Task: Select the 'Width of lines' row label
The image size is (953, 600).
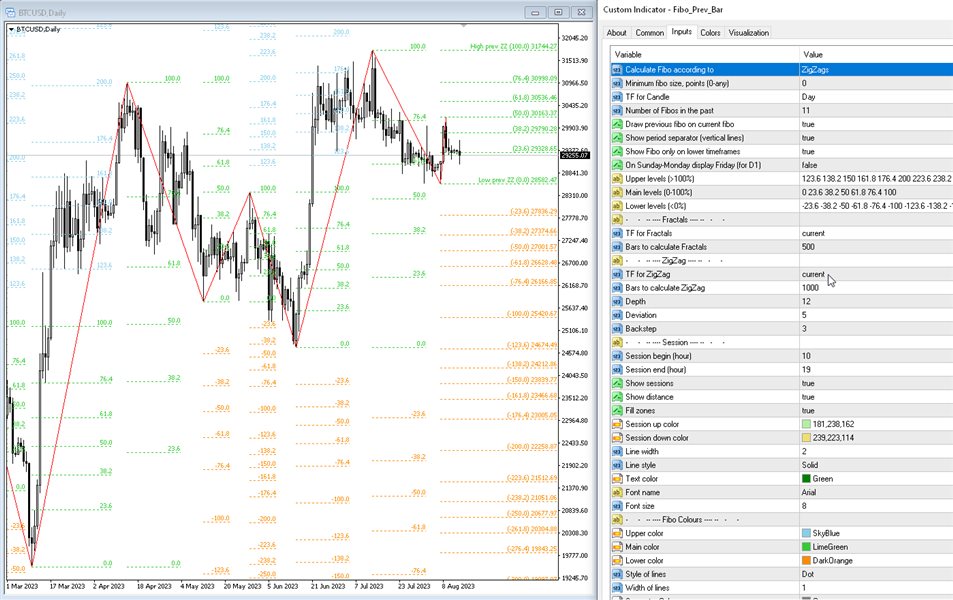Action: (647, 588)
